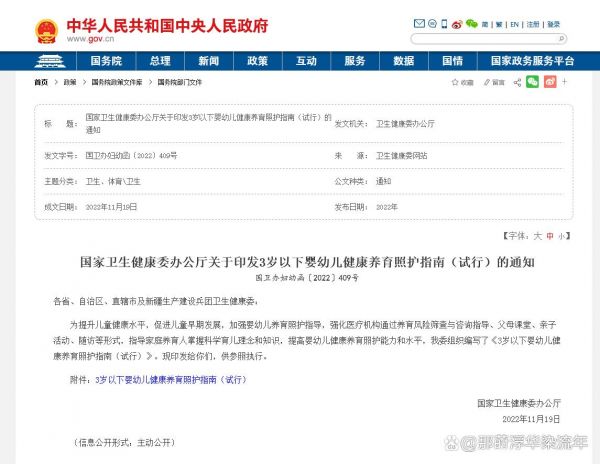The height and width of the screenshot is (464, 600).
Task: Click the WeChat icon in top header
Action: pos(471,23)
